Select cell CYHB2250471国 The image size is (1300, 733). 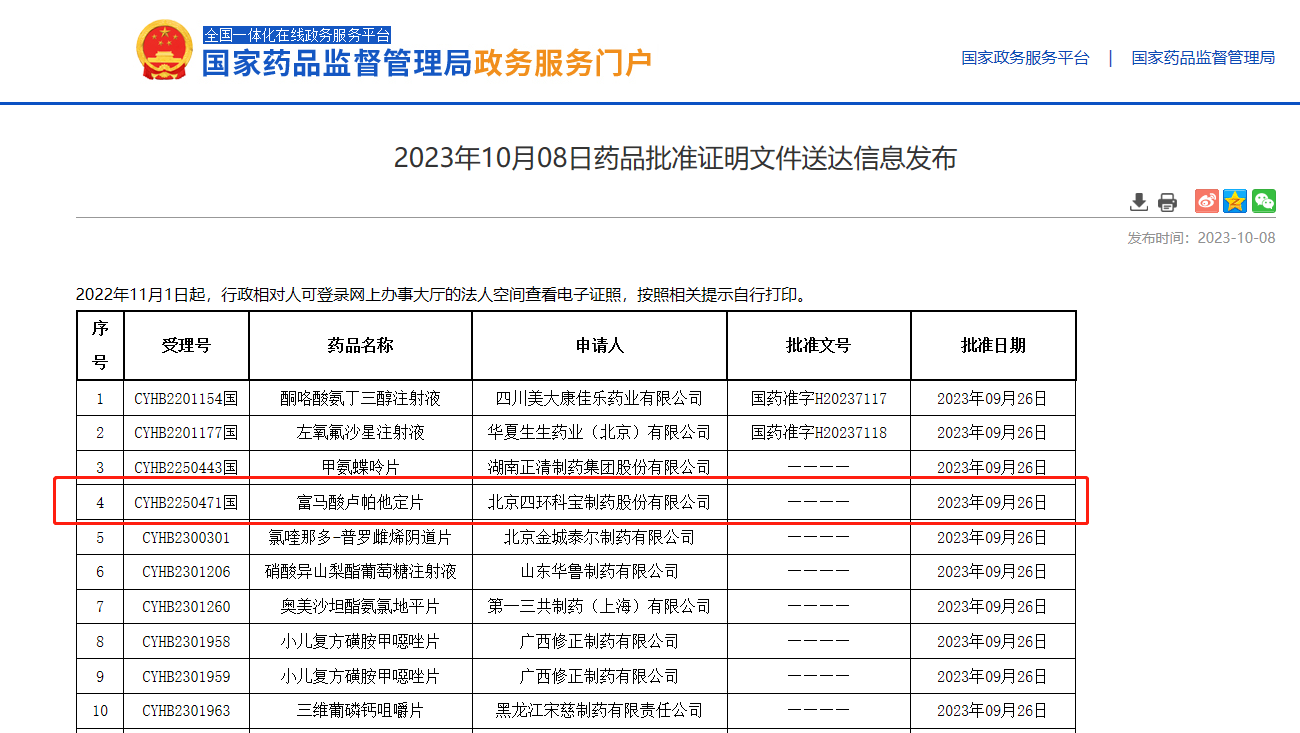coord(186,502)
